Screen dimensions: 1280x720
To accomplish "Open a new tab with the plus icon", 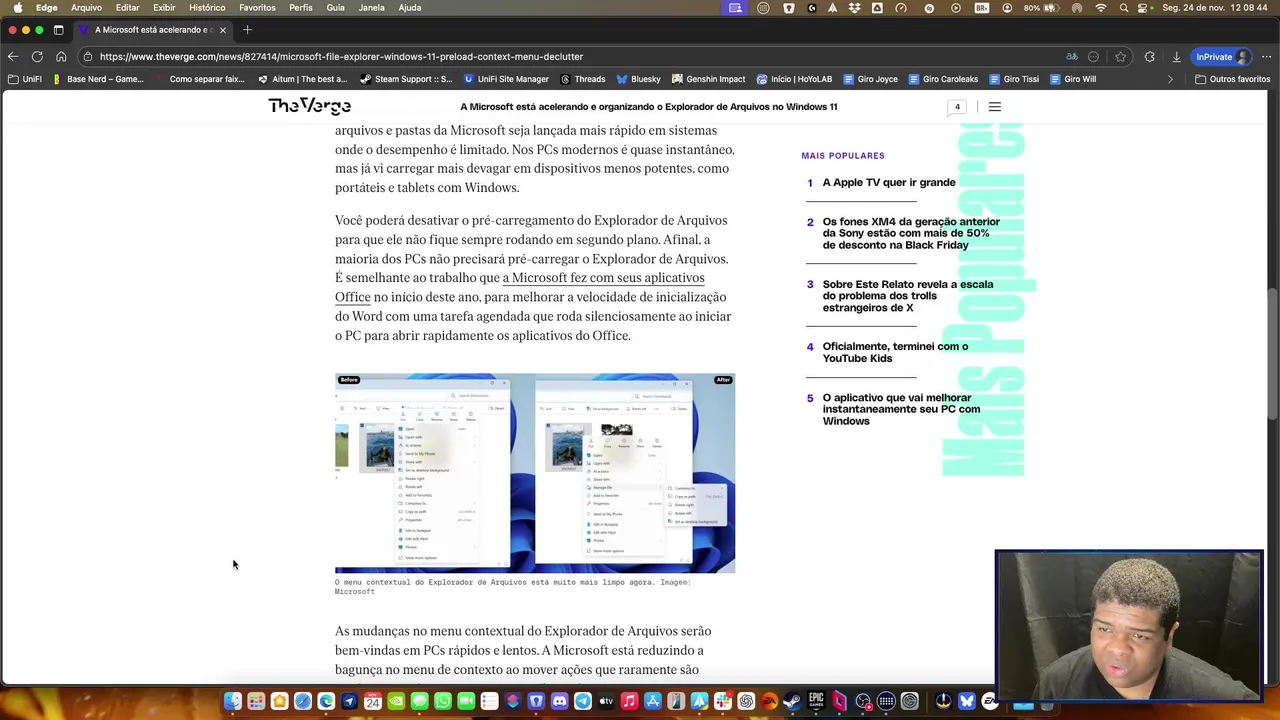I will coord(247,30).
